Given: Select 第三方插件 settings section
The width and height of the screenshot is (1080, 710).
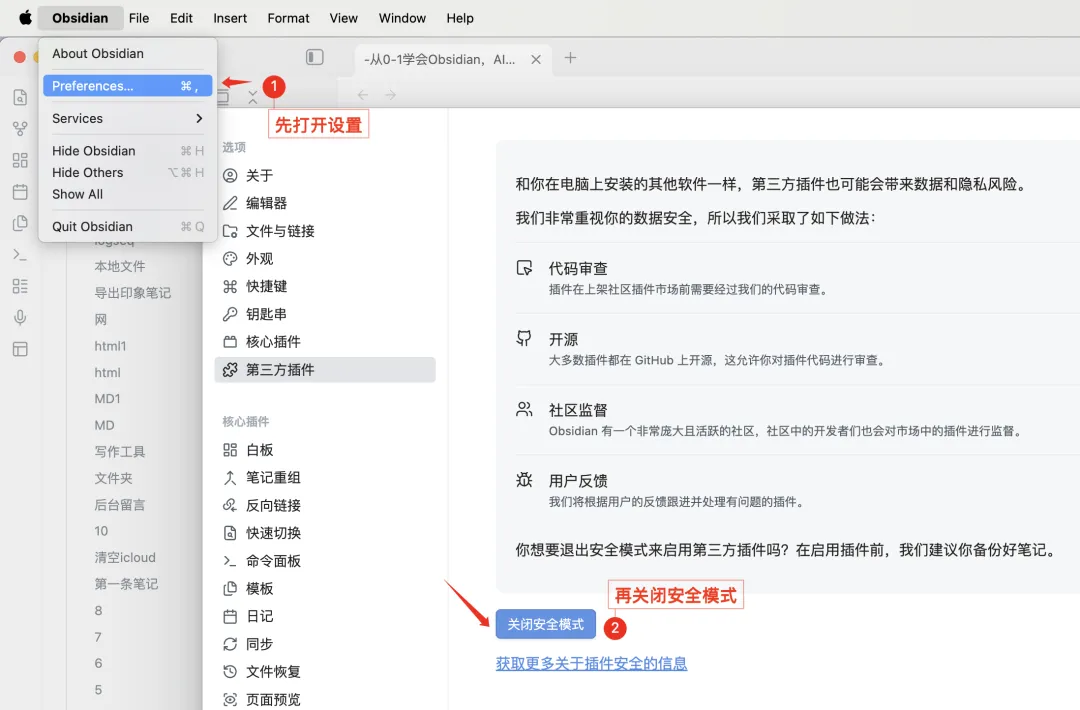Looking at the screenshot, I should [x=325, y=370].
